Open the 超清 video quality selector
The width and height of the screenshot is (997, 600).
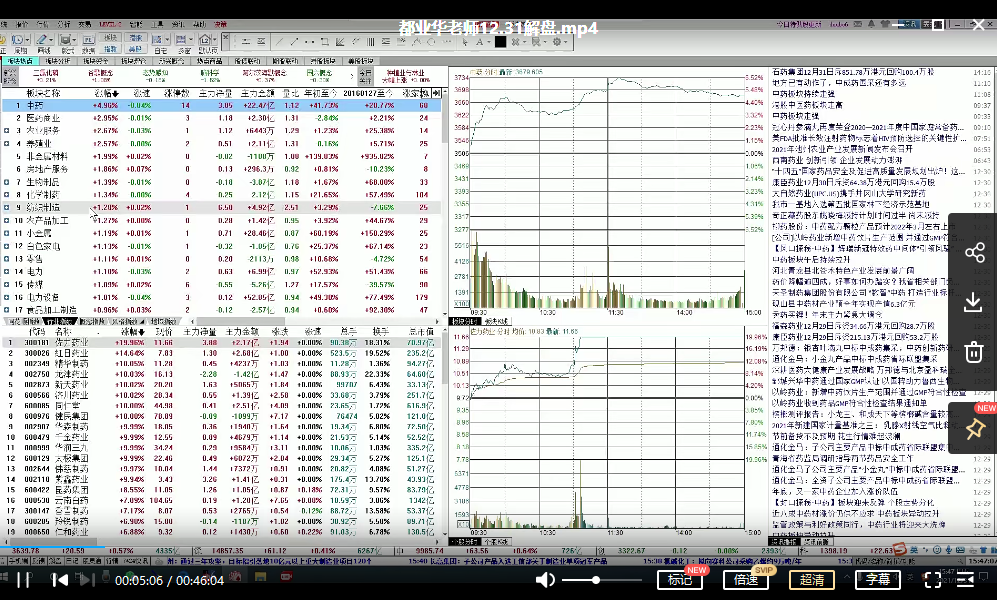pos(811,579)
